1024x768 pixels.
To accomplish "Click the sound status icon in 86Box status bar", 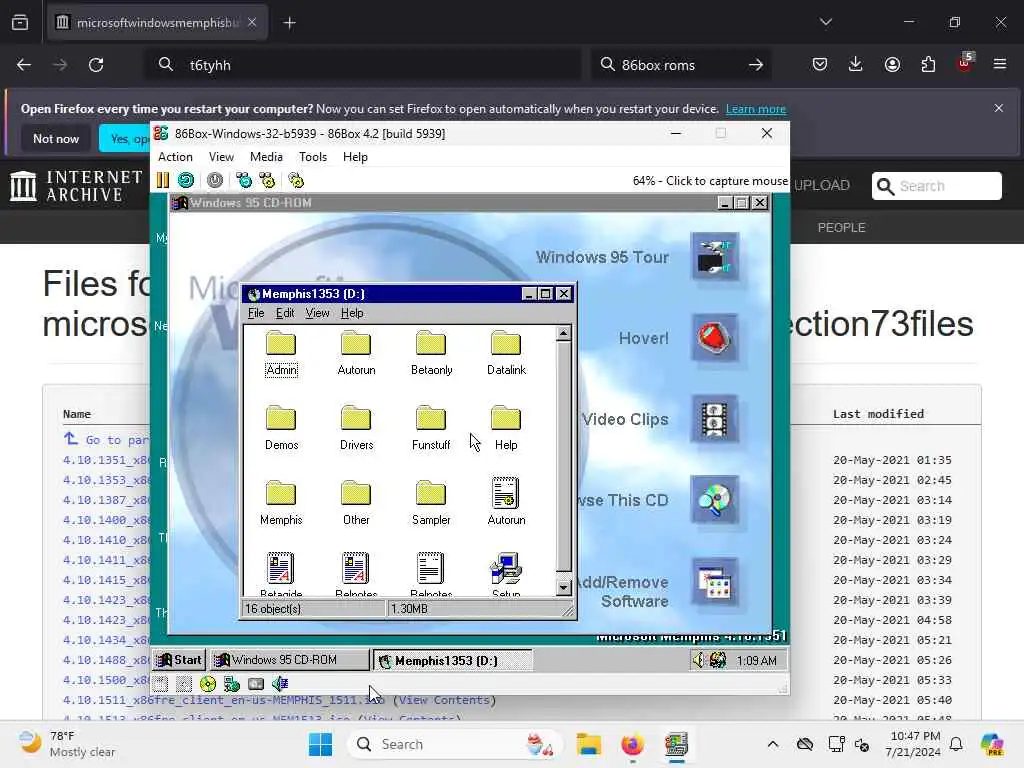I will pos(280,684).
